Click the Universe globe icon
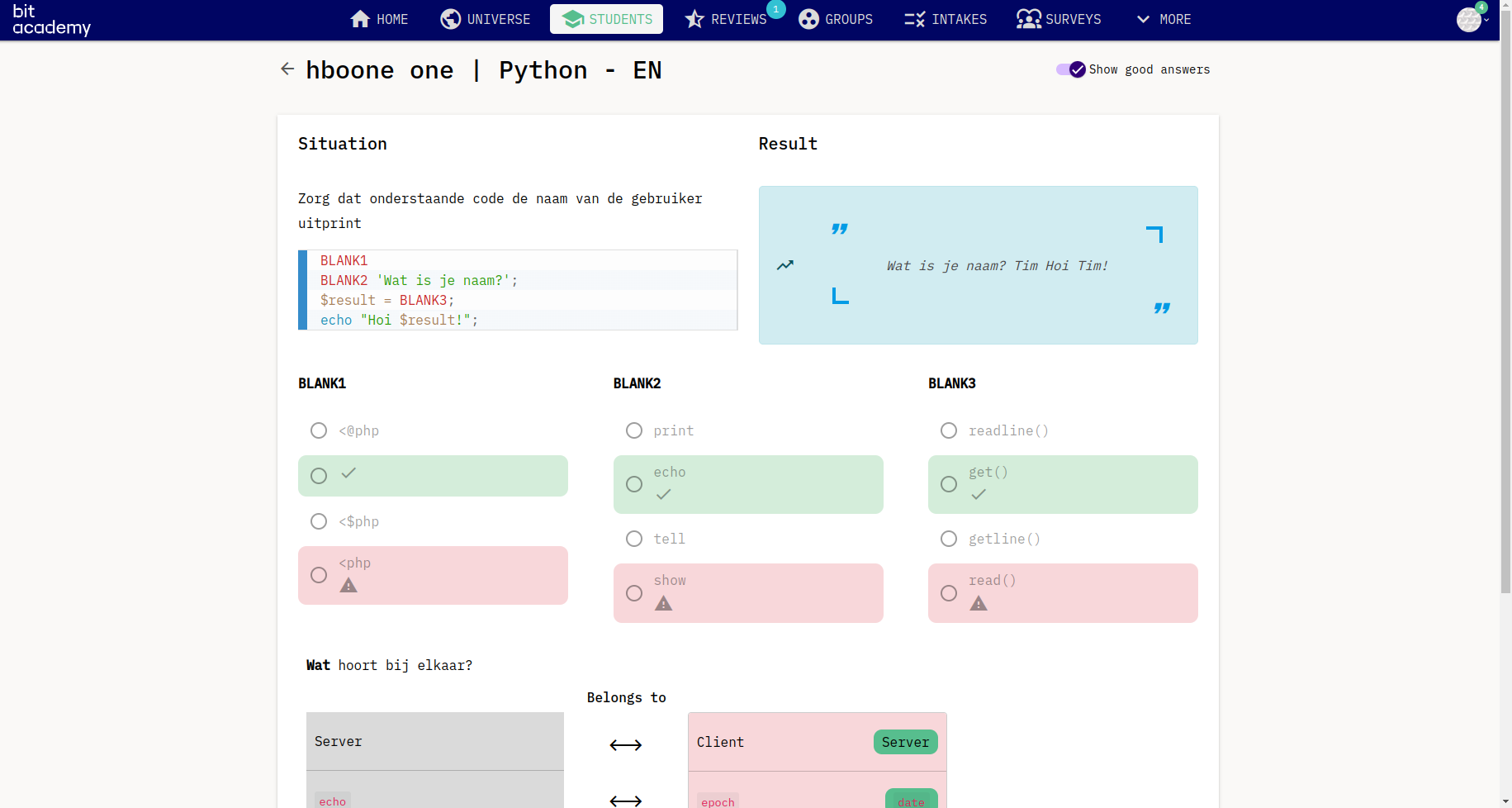The image size is (1512, 808). click(451, 19)
